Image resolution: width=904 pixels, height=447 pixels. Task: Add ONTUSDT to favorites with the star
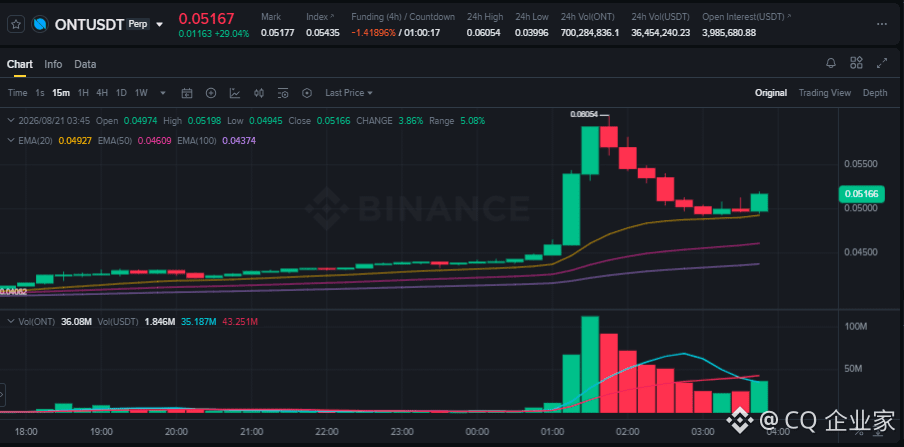[16, 24]
